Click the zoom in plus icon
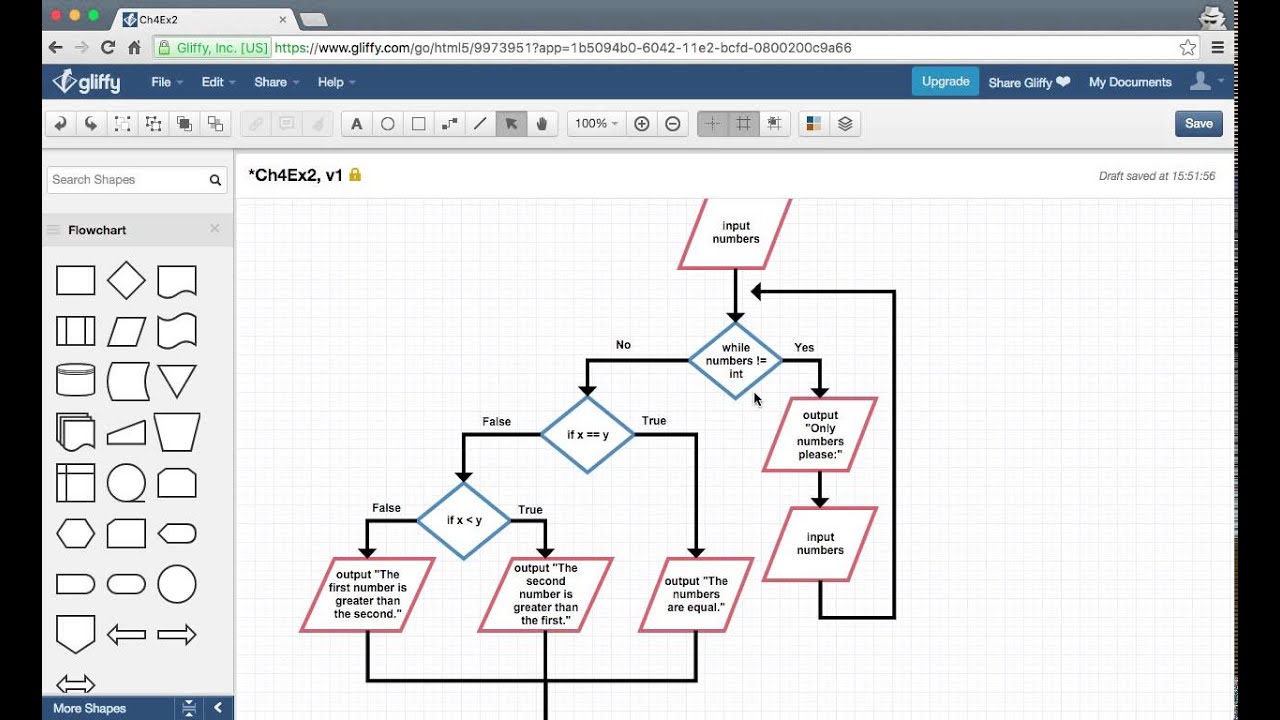 (x=642, y=124)
